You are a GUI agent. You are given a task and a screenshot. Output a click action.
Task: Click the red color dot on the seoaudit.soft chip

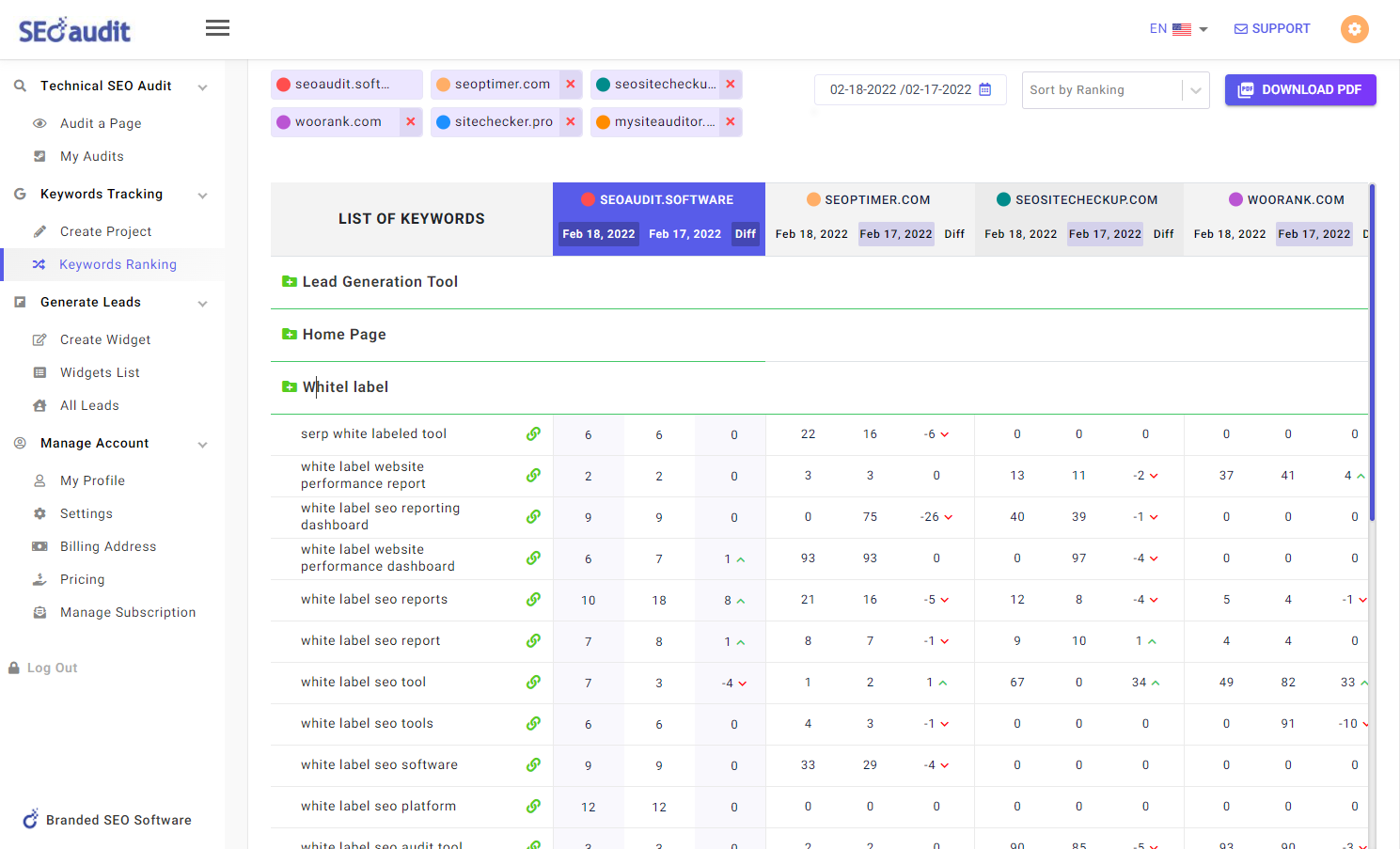coord(285,84)
